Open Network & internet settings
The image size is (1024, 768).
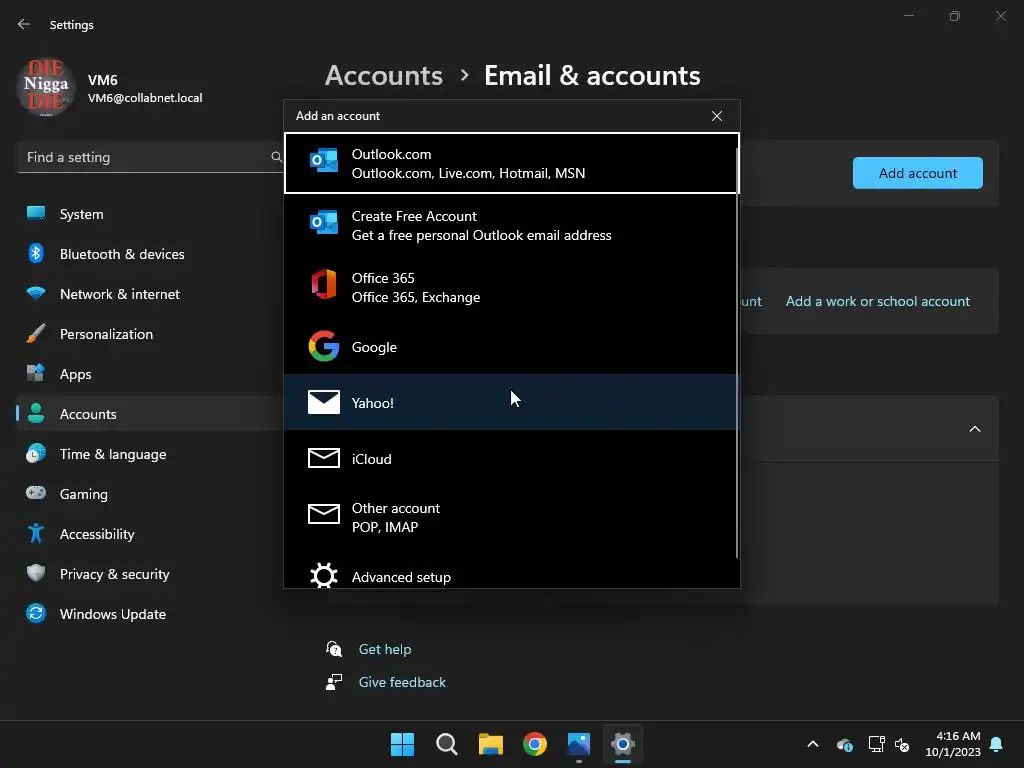click(x=150, y=294)
